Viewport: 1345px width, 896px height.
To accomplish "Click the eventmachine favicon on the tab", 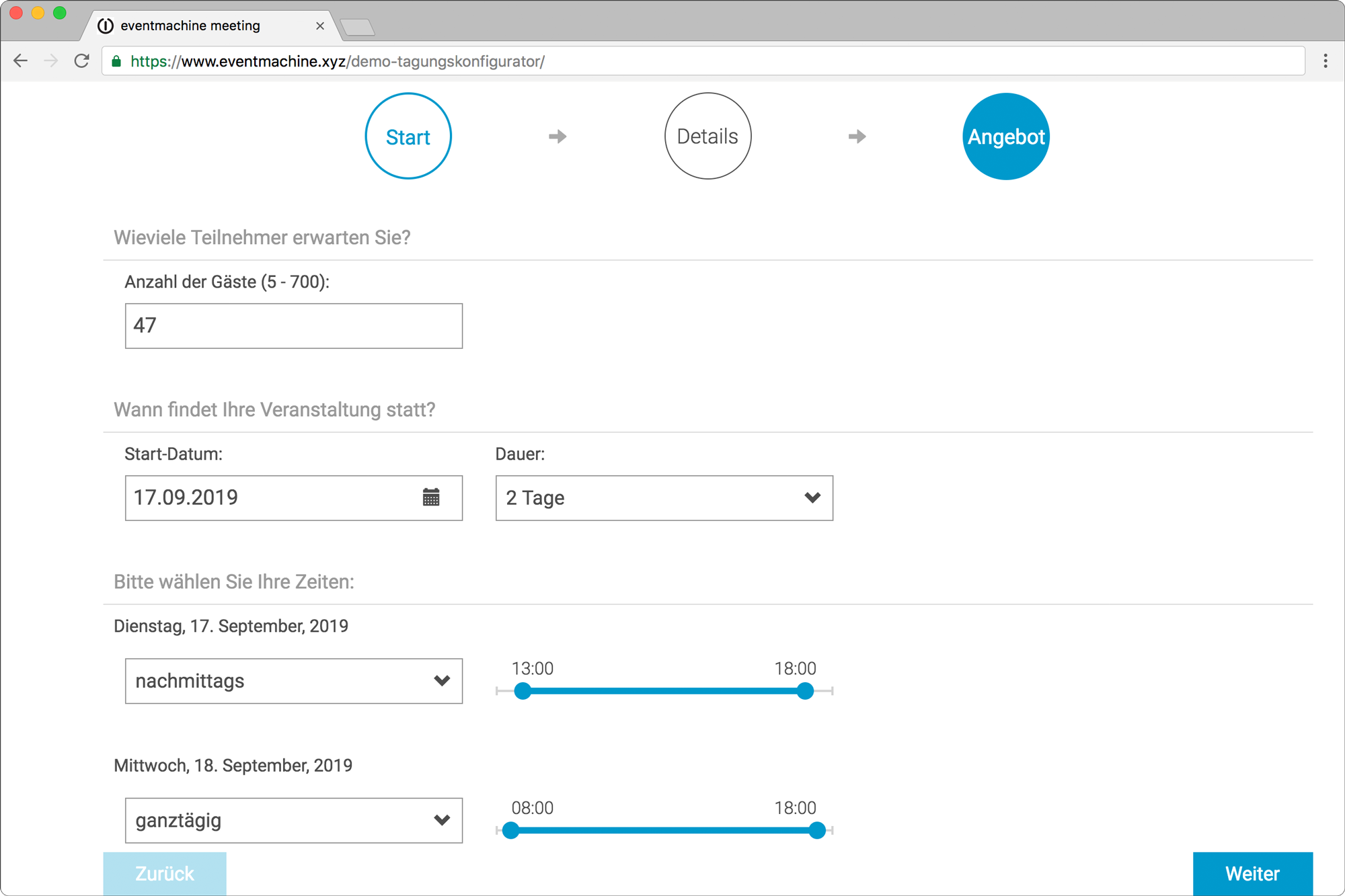I will 104,26.
